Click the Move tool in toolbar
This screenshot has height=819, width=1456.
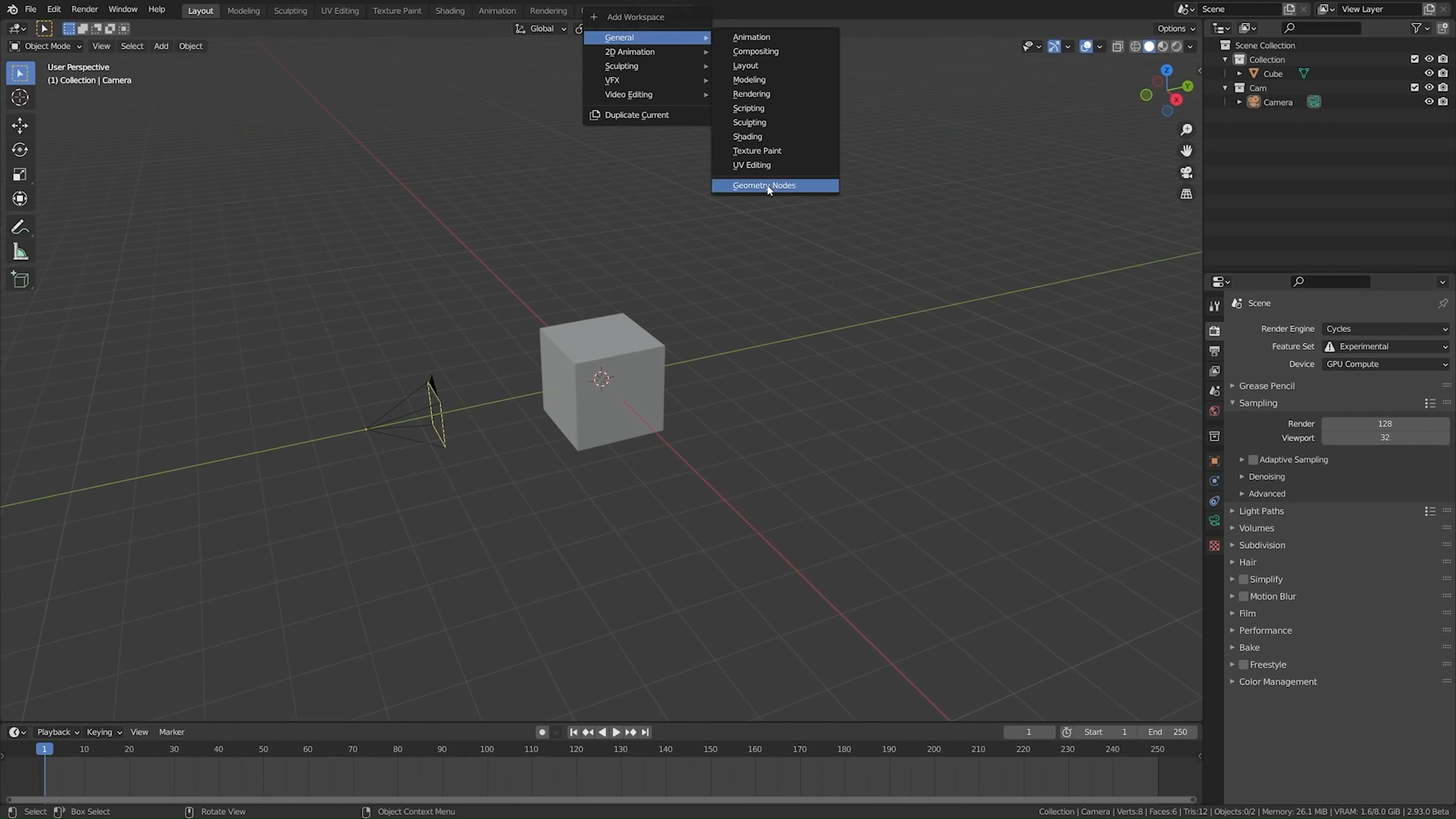(20, 123)
